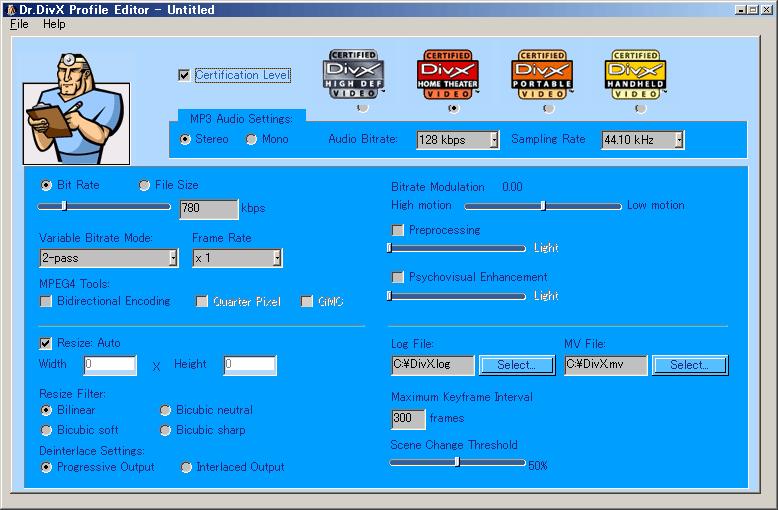Select Bicubic sharp resize filter
Viewport: 778px width, 510px height.
click(x=165, y=430)
